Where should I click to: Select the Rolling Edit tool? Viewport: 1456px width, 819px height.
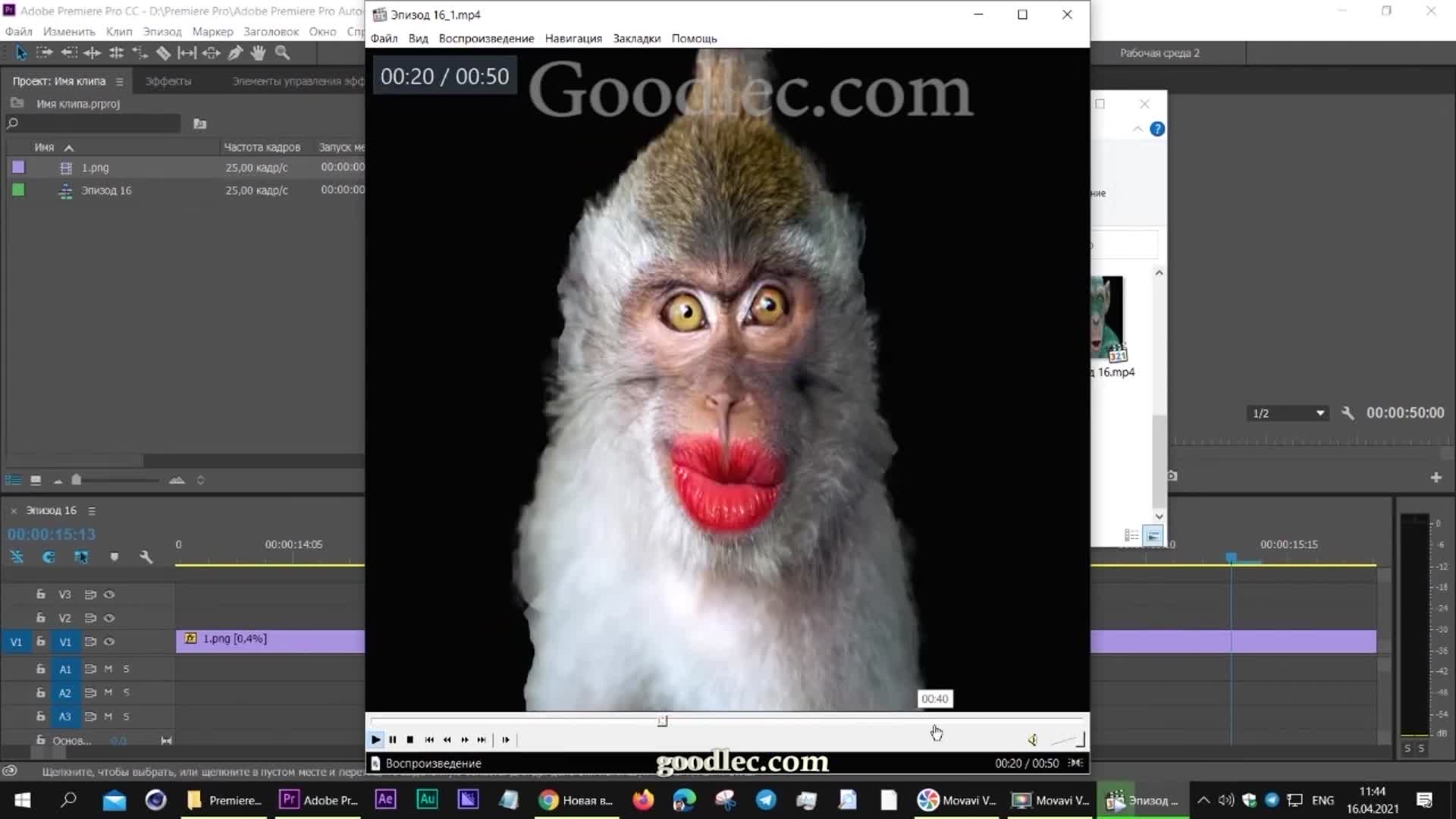(x=116, y=52)
